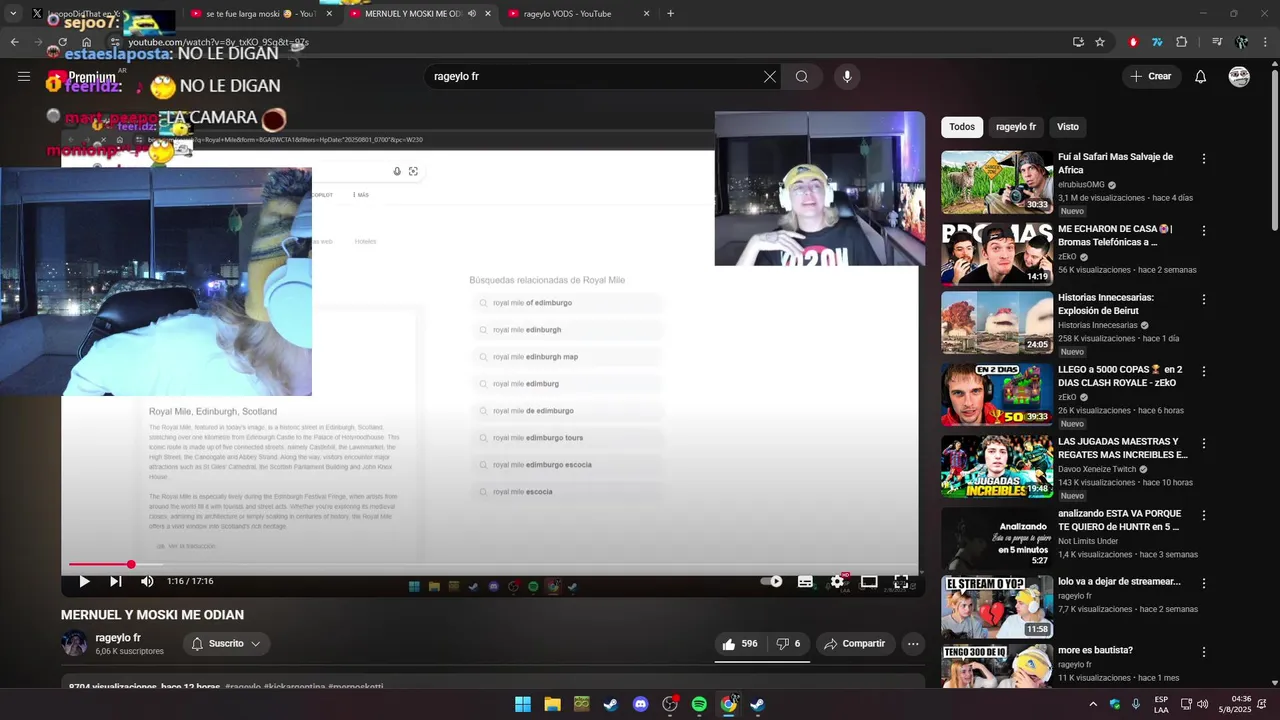
Task: Open video player settings gear
Action: pos(838,581)
